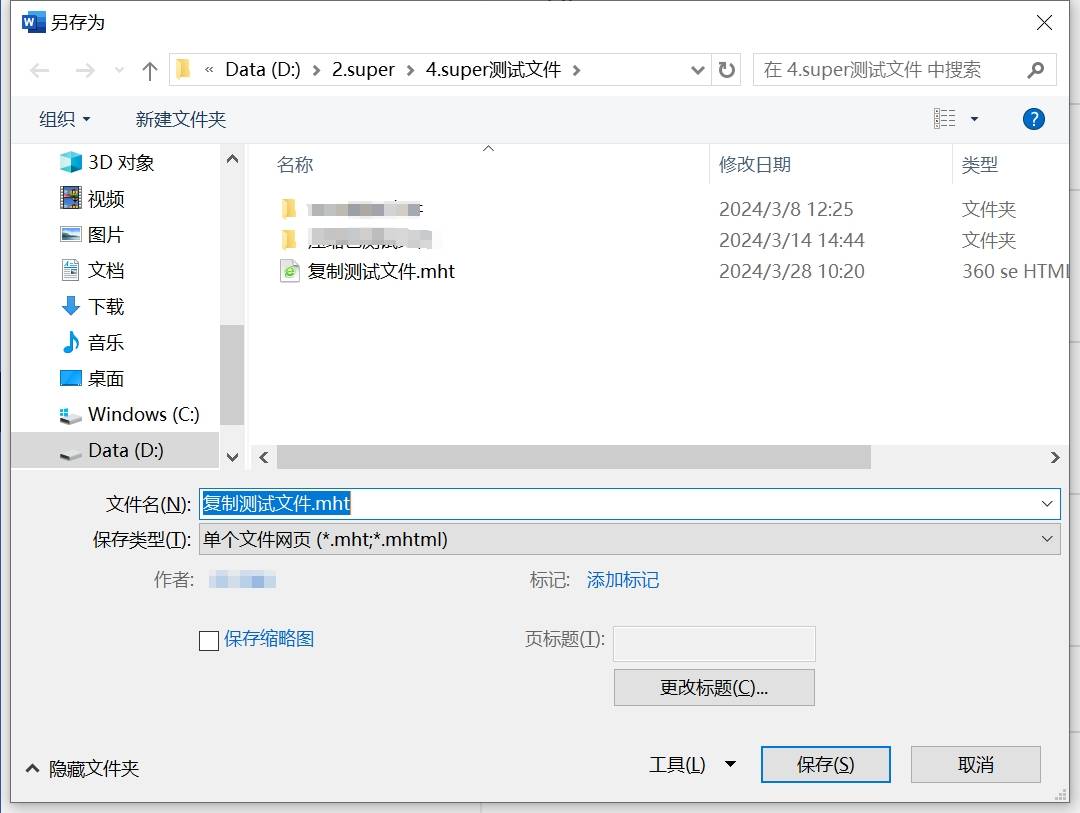The height and width of the screenshot is (813, 1080).
Task: Click the refresh icon next to address bar
Action: click(x=727, y=70)
